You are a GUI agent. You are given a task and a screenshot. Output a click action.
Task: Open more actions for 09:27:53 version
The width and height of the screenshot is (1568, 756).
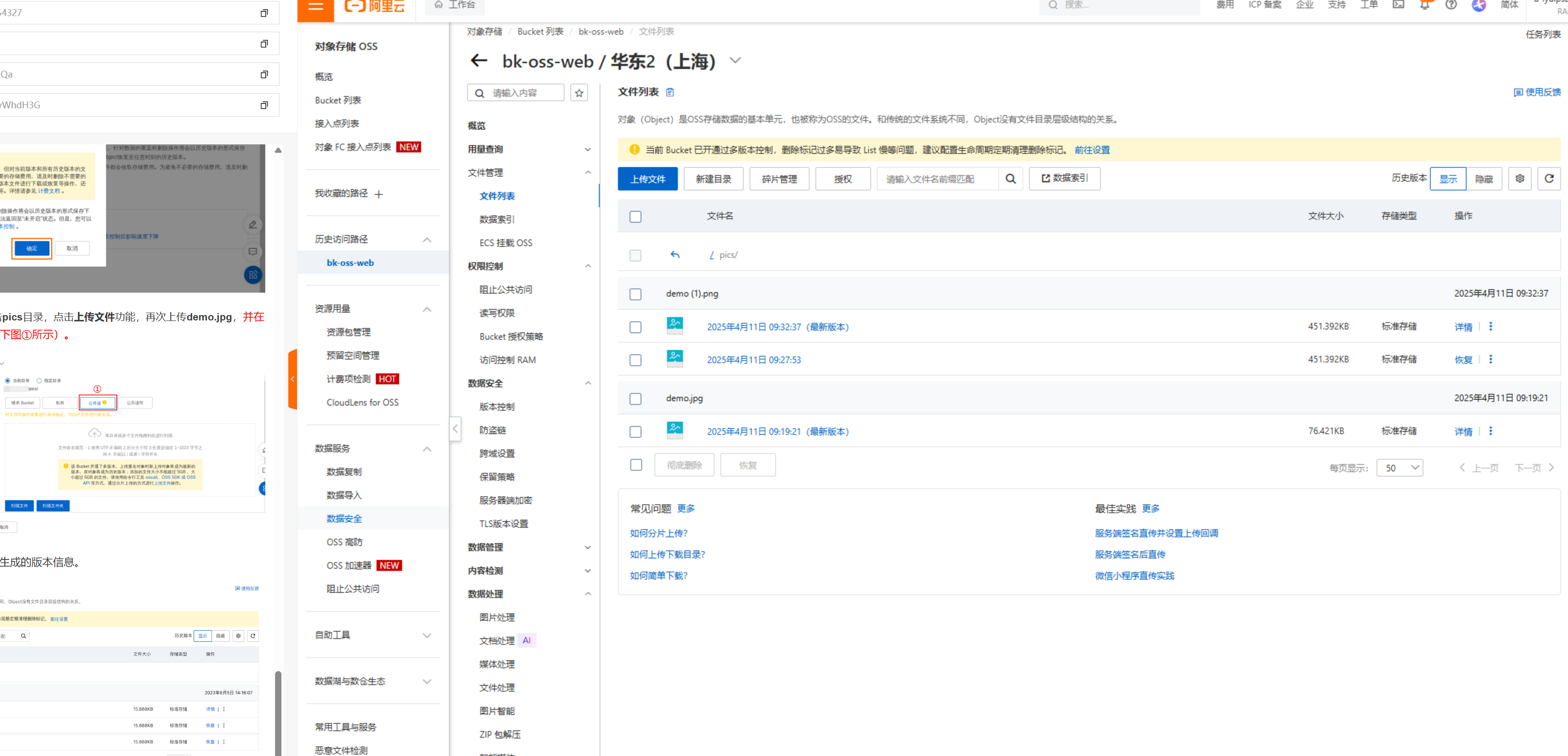pyautogui.click(x=1490, y=360)
